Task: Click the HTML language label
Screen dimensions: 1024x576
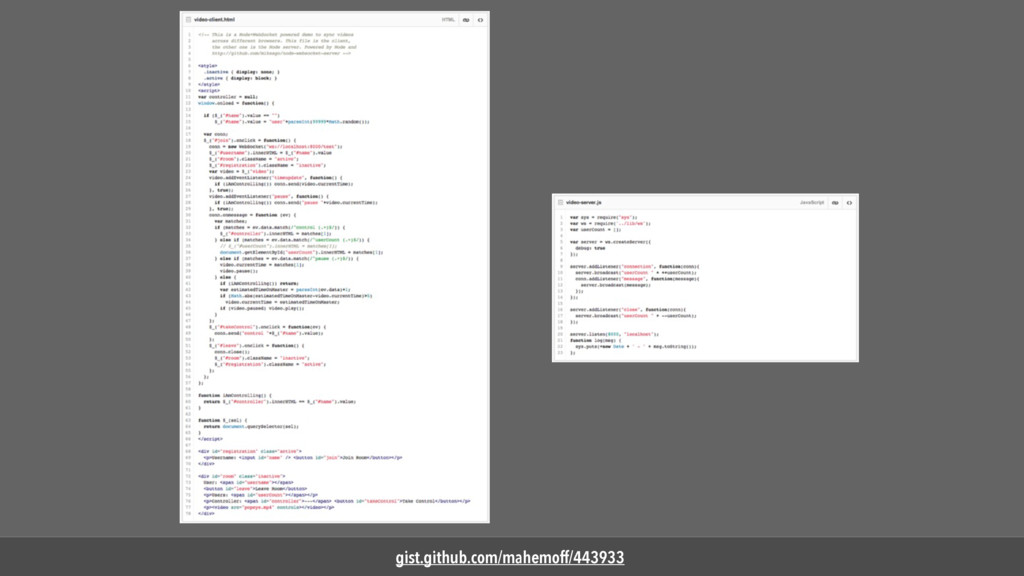Action: 448,20
